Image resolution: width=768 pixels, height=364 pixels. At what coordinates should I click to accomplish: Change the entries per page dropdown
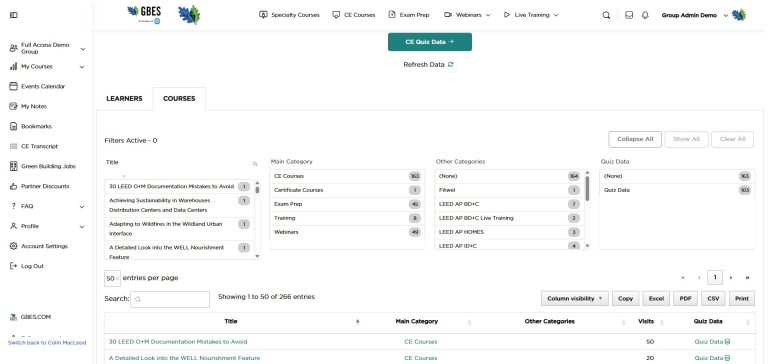click(x=112, y=278)
